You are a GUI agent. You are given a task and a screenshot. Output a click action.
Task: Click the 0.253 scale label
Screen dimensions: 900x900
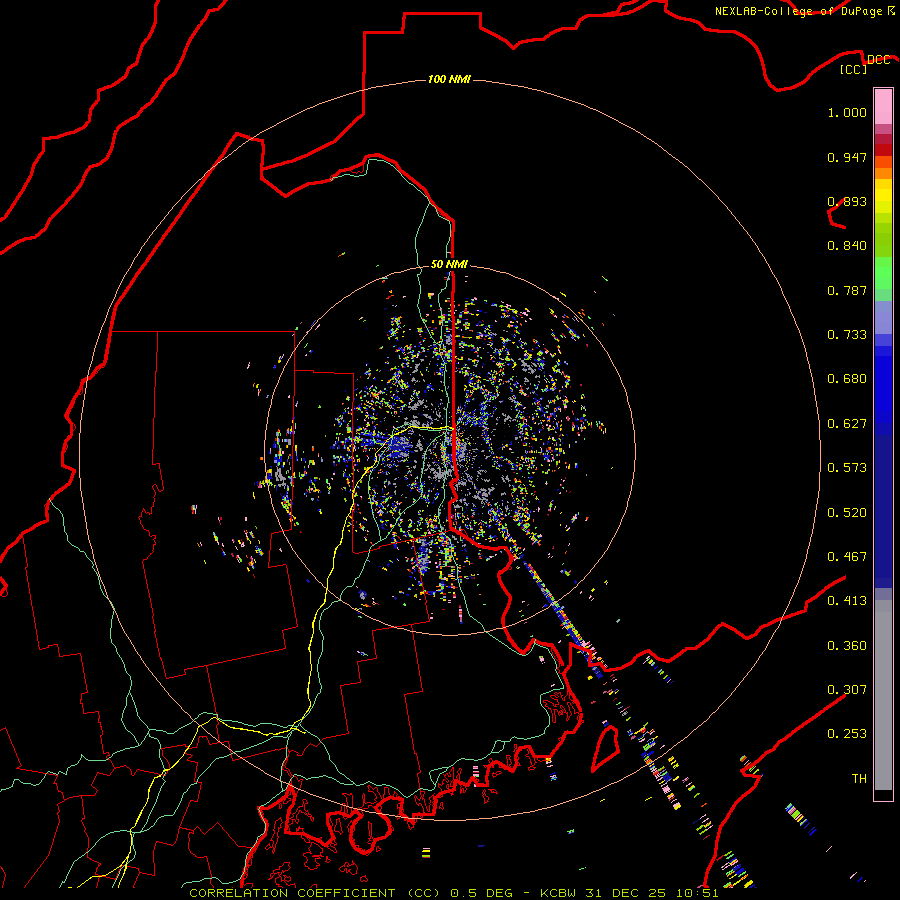847,734
